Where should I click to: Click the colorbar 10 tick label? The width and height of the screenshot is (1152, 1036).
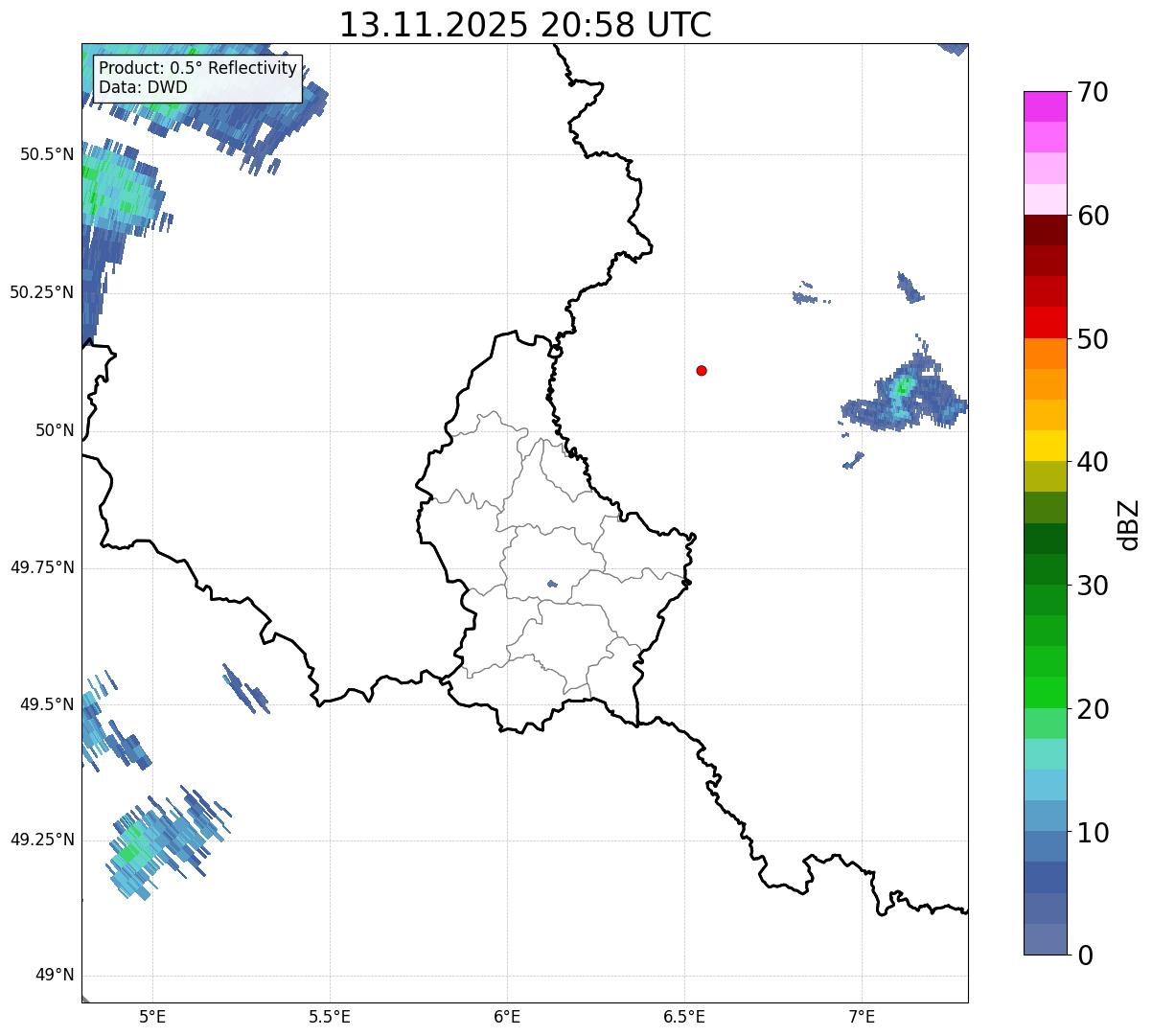1093,833
